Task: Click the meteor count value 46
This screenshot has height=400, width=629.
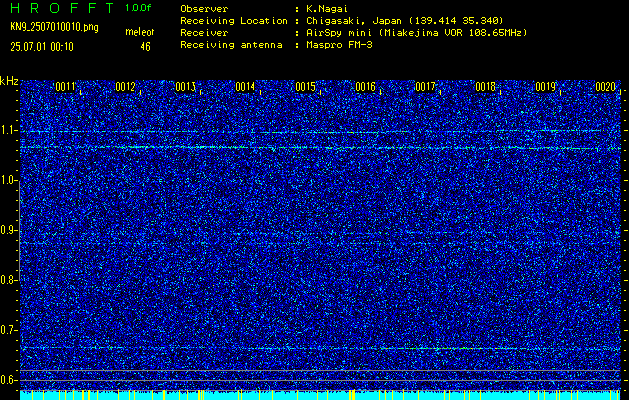Action: pos(145,47)
